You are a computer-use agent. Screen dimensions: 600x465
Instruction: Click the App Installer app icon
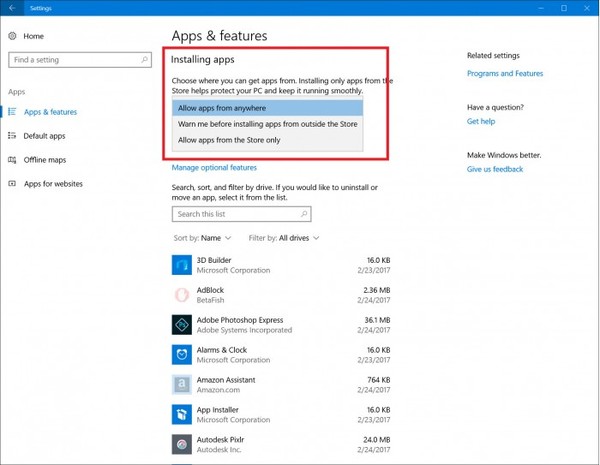click(182, 414)
